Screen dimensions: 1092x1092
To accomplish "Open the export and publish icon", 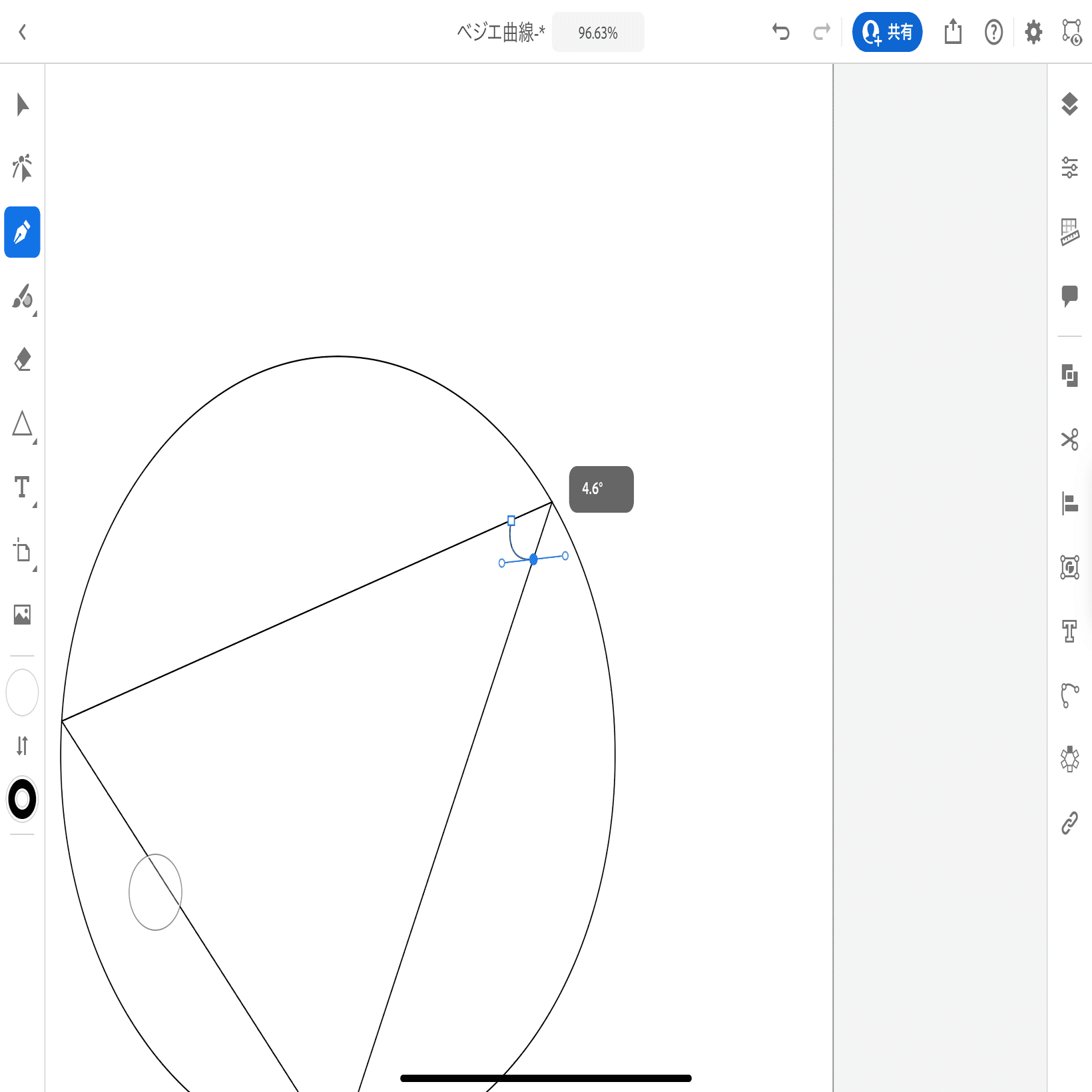I will (953, 31).
